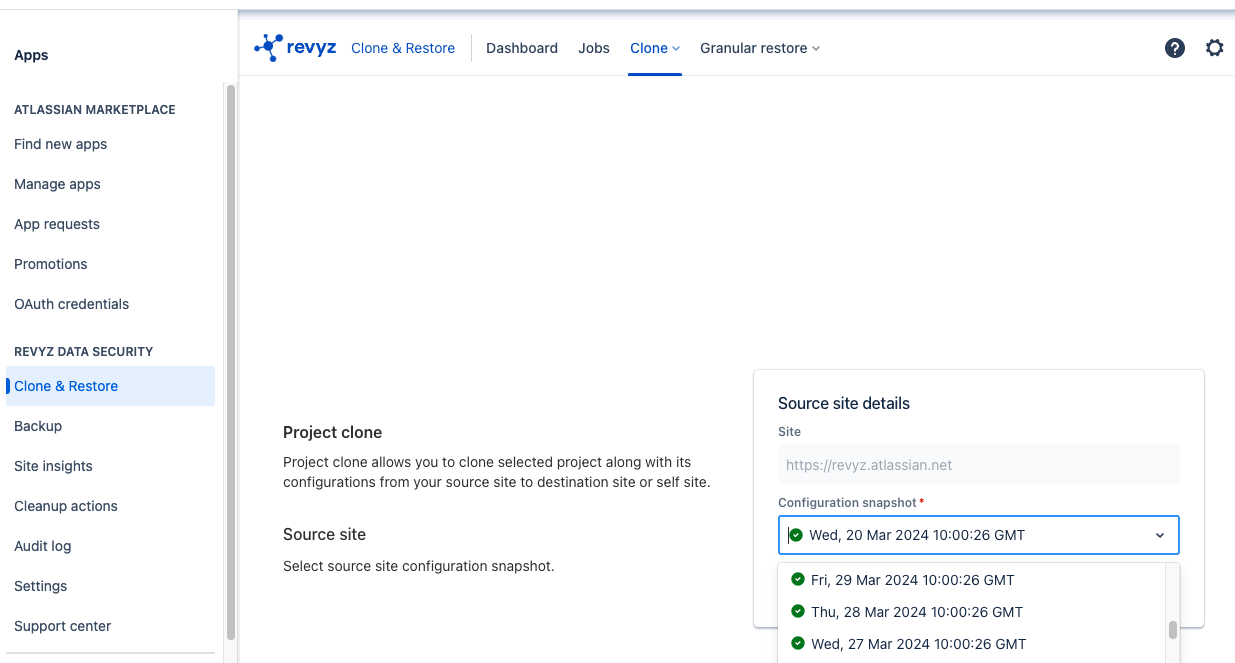Image resolution: width=1235 pixels, height=663 pixels.
Task: Collapse the Configuration snapshot dropdown arrow
Action: 1160,535
